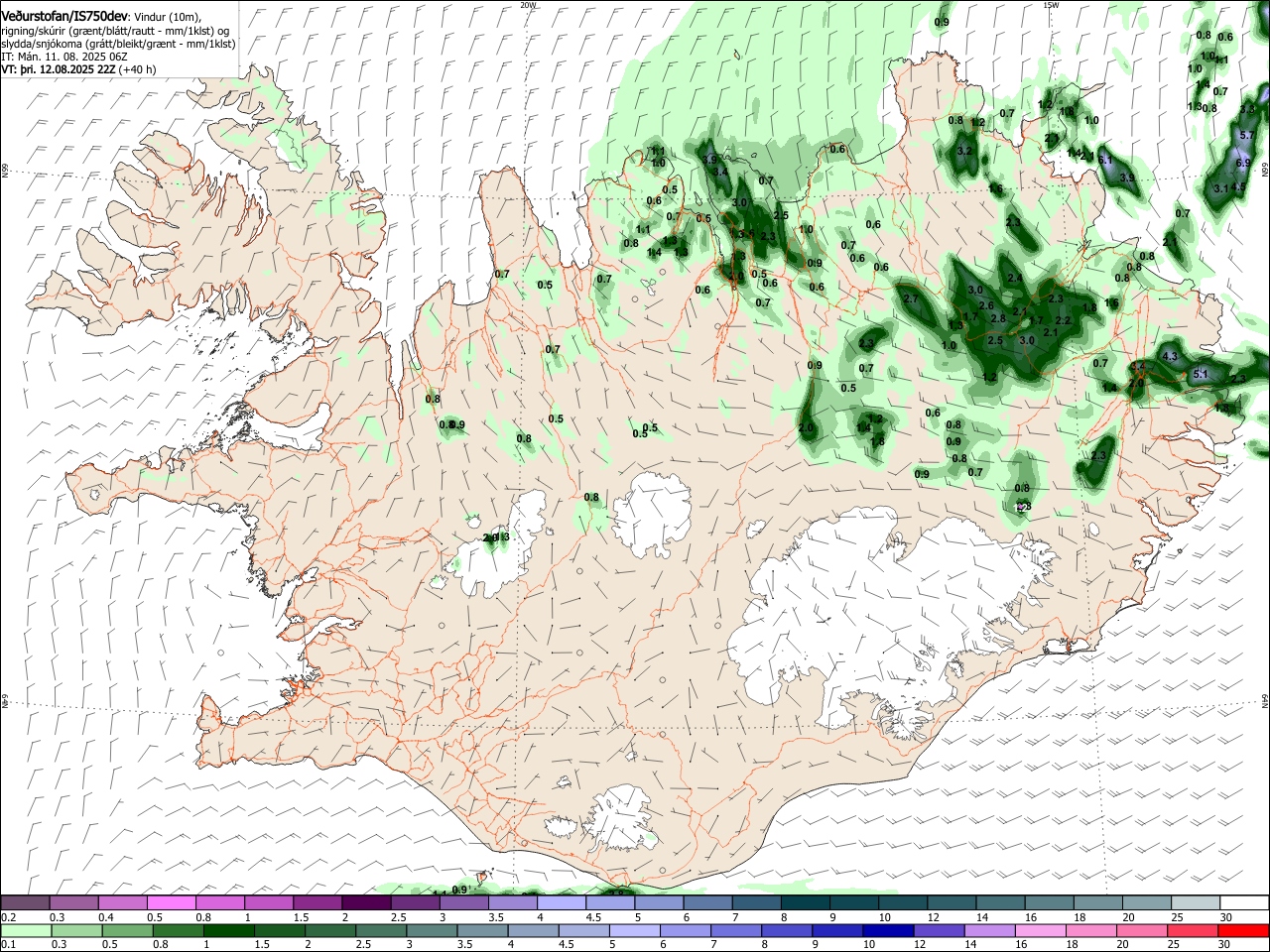Screen dimensions: 1270x952
Task: Choose the light pink 16 swatch, lower legend row
Action: coord(1040,930)
